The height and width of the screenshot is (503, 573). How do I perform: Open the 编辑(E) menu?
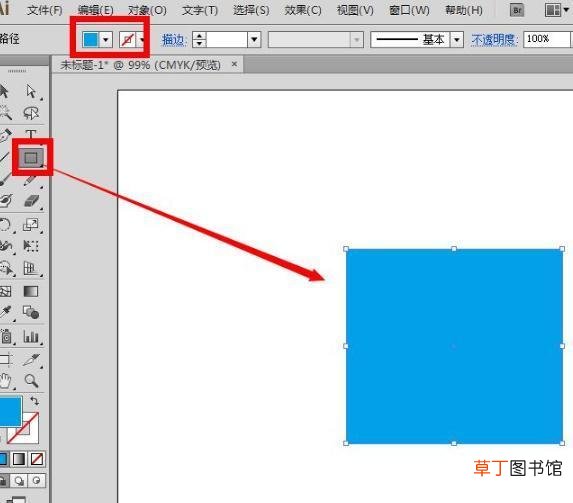(95, 10)
